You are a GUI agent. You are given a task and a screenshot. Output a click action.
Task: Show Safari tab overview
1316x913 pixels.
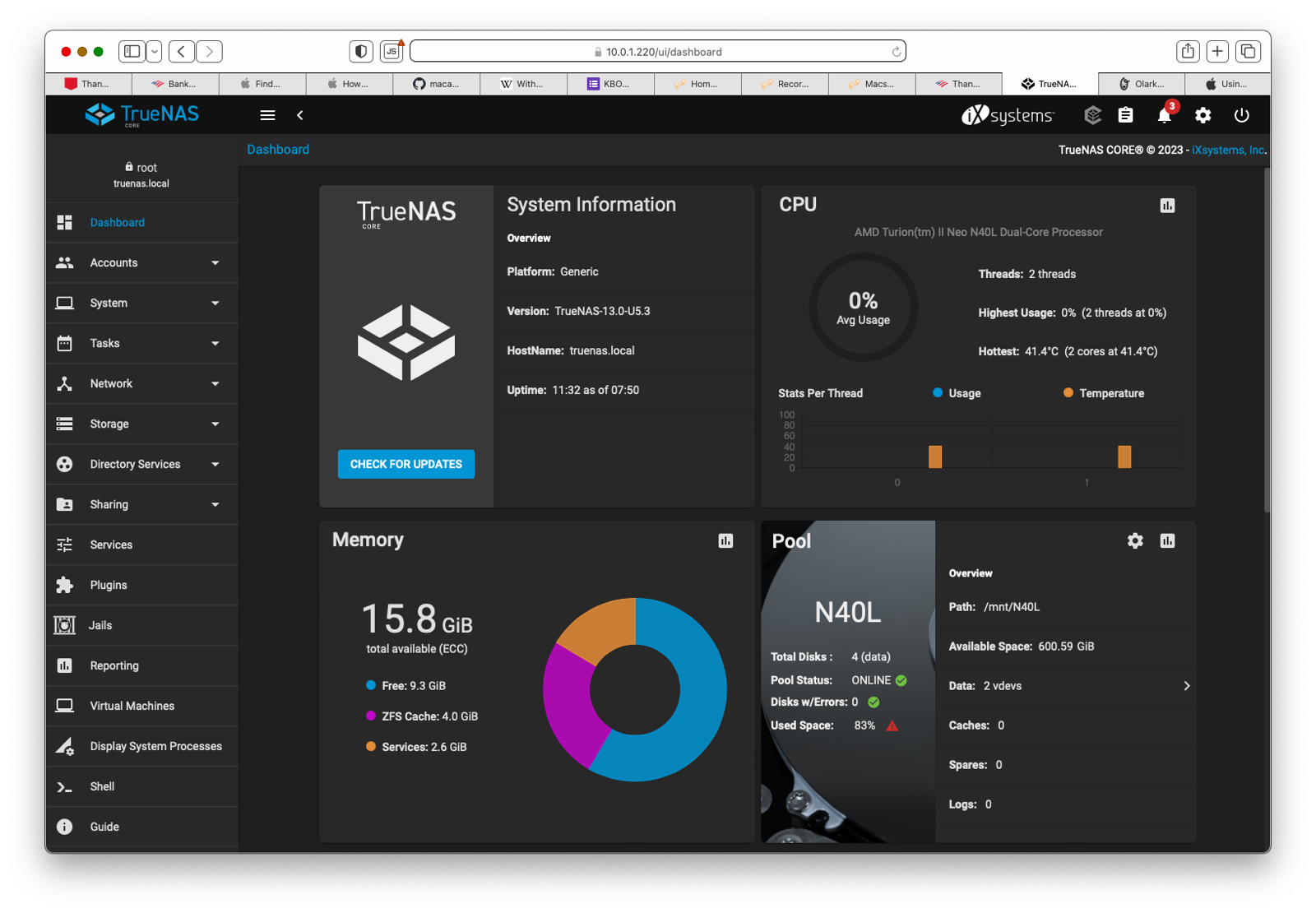click(x=1248, y=51)
